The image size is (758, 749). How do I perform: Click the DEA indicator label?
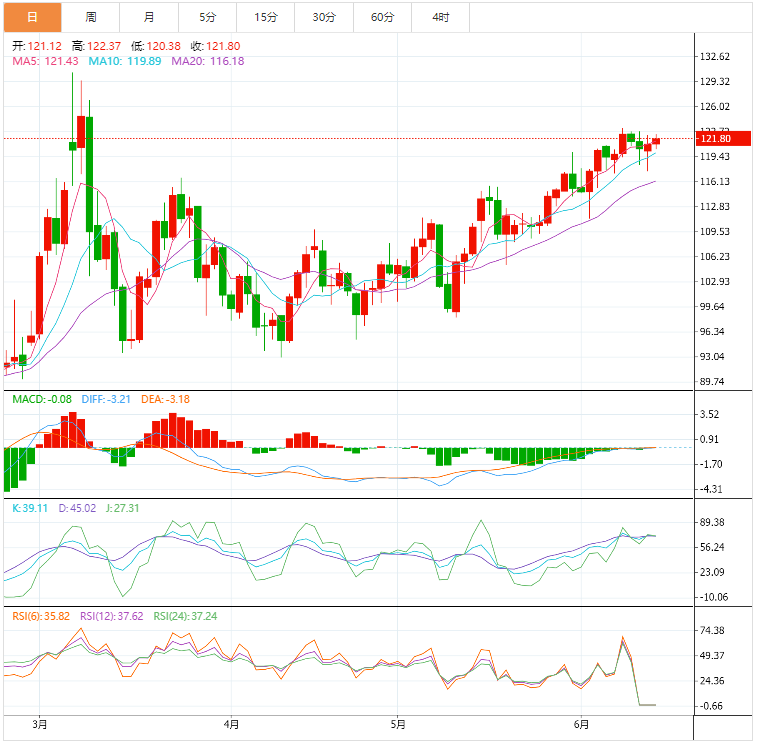(165, 399)
